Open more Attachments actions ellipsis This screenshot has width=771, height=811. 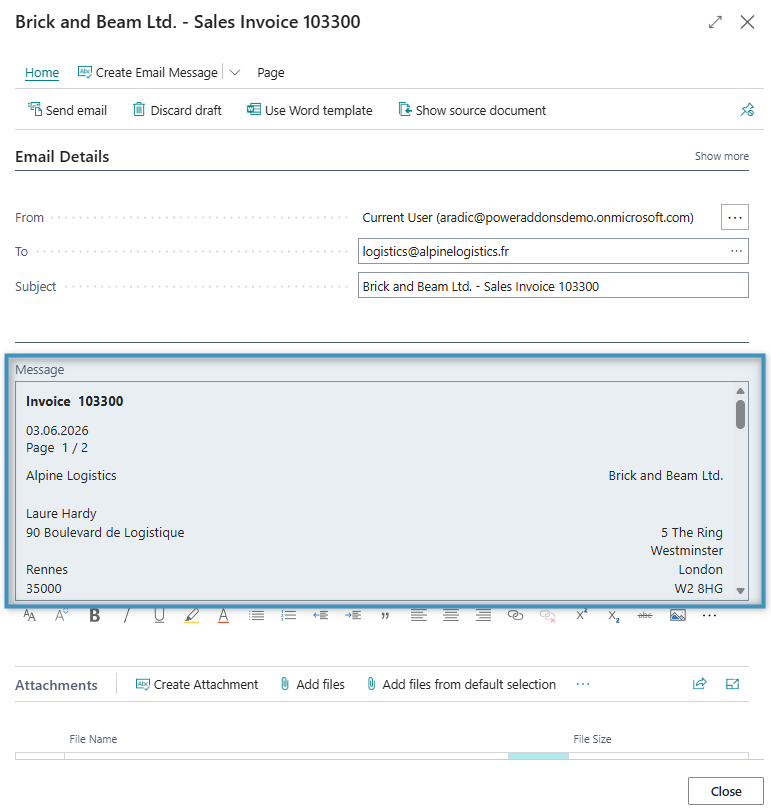coord(583,684)
